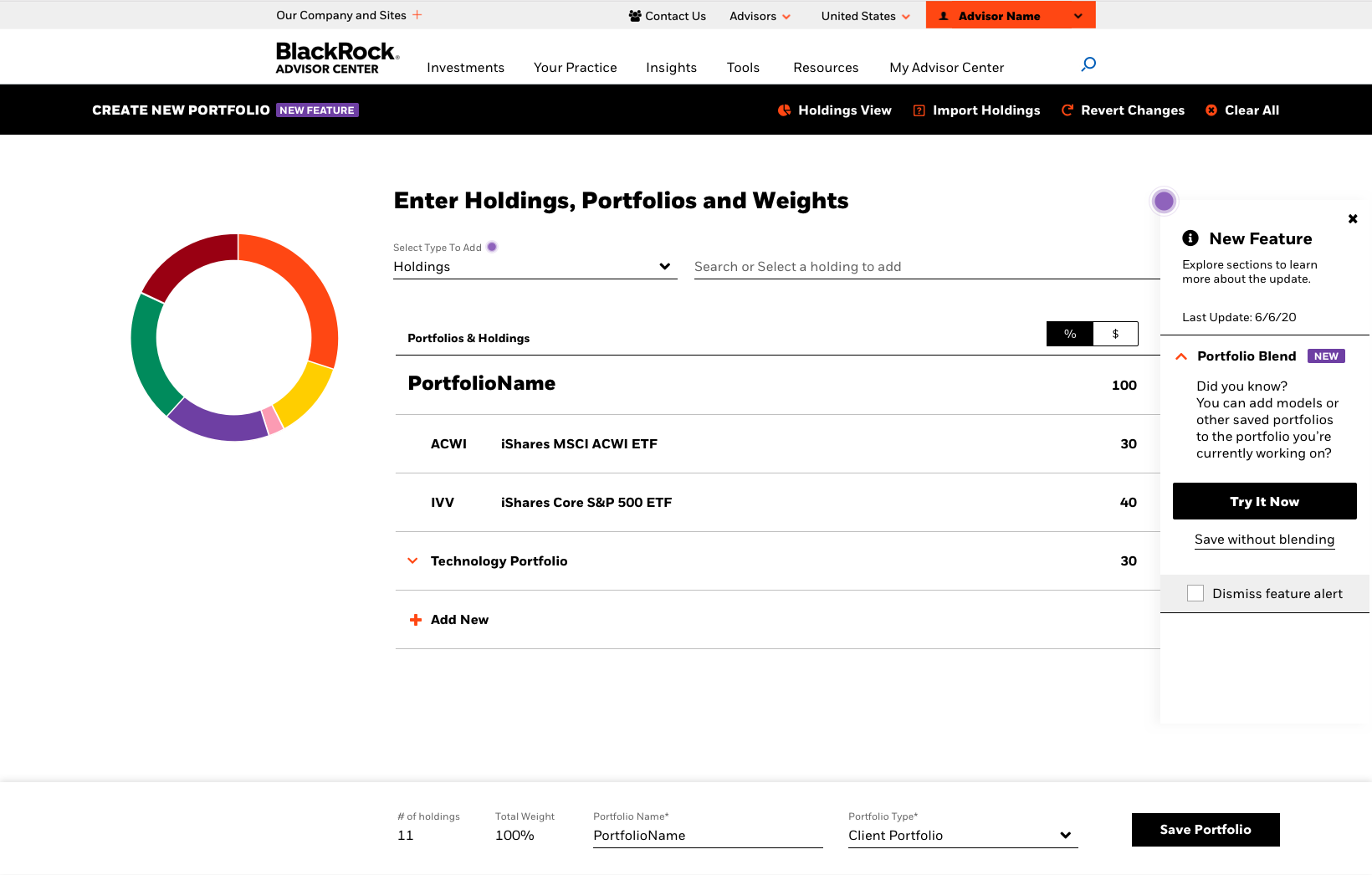Click the Holdings View pie chart icon
Image resolution: width=1372 pixels, height=875 pixels.
(x=784, y=110)
